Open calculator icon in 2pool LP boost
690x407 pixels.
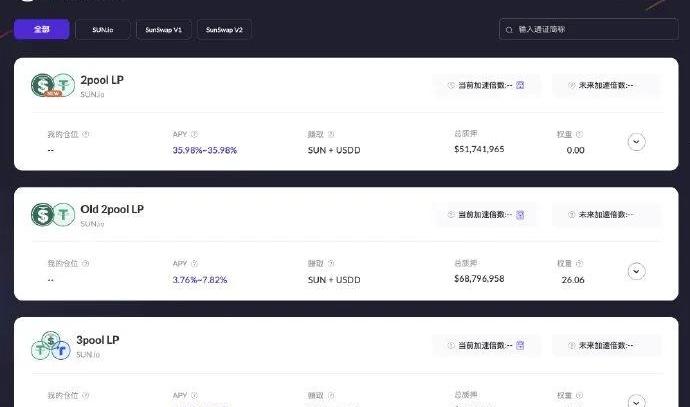tap(521, 85)
